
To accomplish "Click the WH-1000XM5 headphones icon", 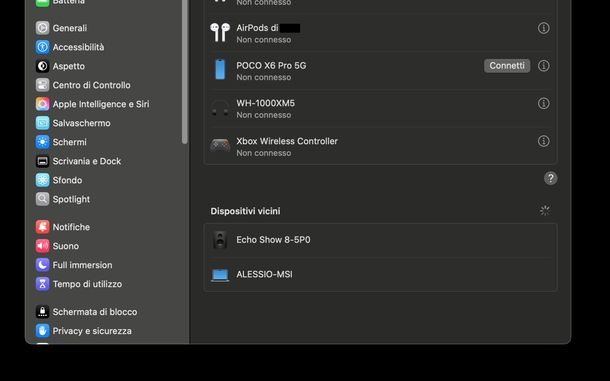I will 220,108.
